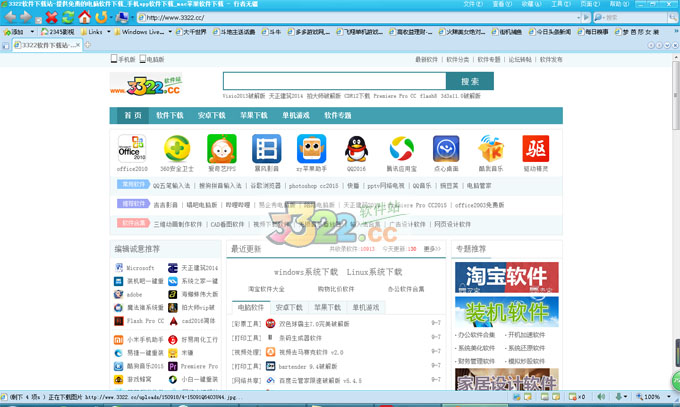
Task: Open the 软件发布 top link
Action: point(551,59)
